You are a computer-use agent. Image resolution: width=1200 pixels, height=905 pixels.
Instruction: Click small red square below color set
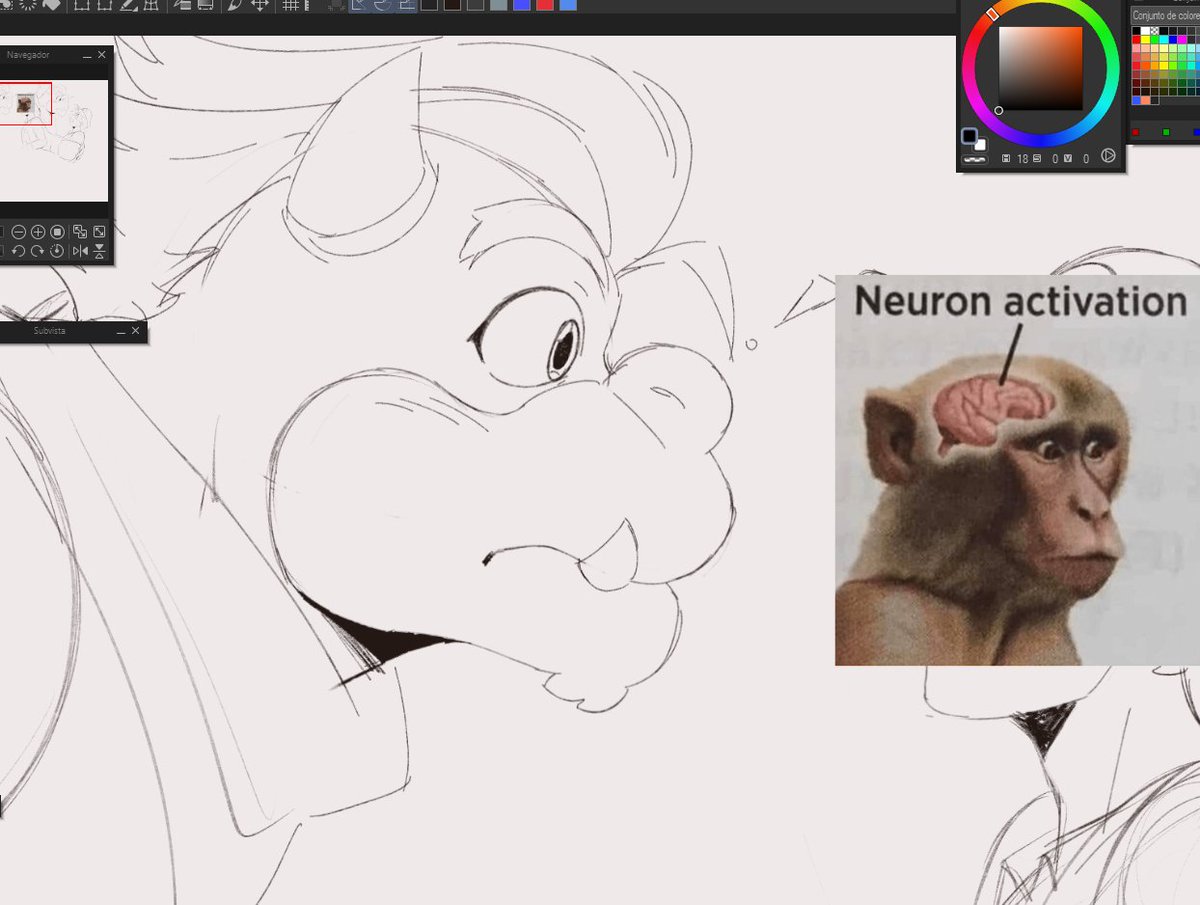[x=1136, y=132]
